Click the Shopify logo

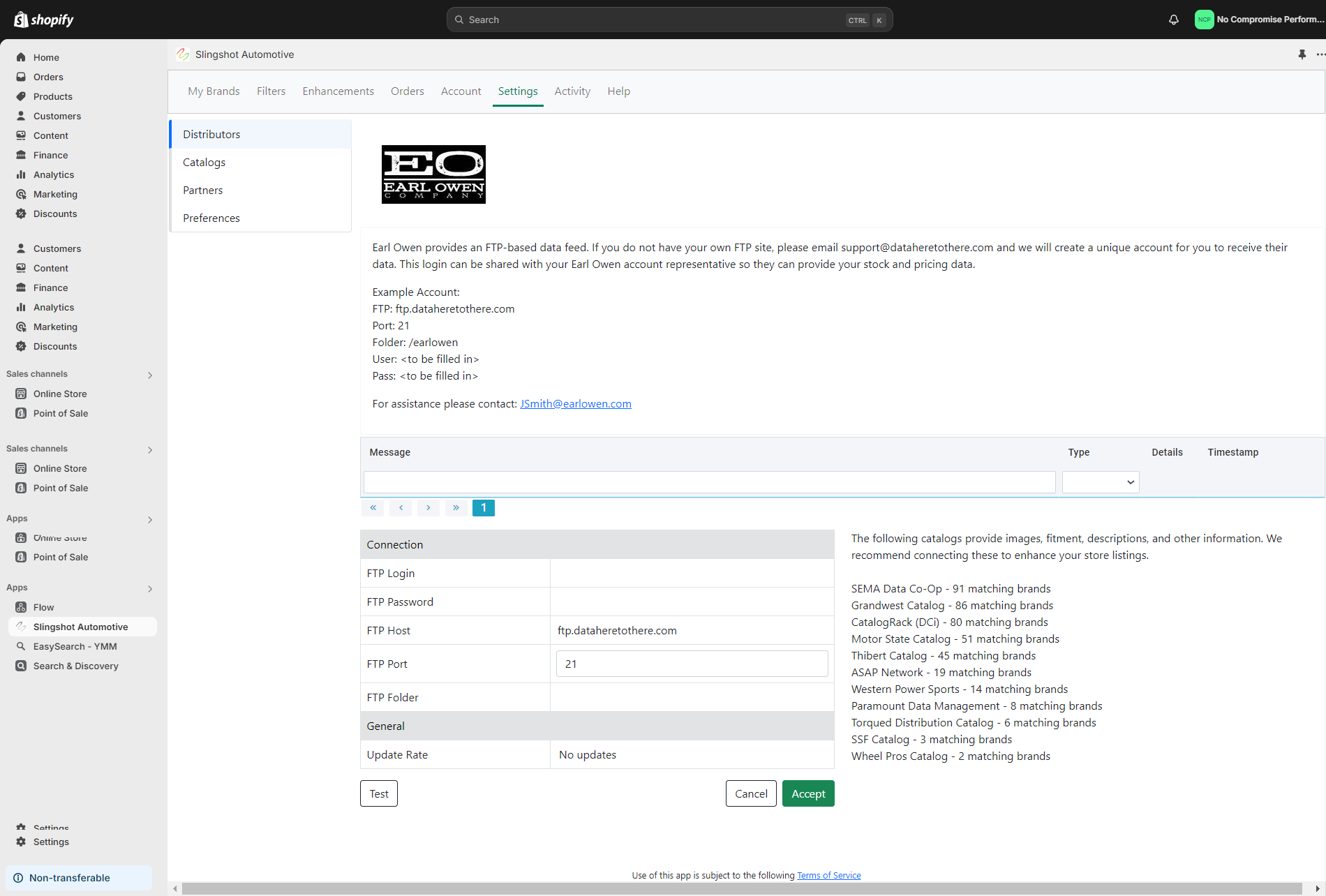point(43,20)
